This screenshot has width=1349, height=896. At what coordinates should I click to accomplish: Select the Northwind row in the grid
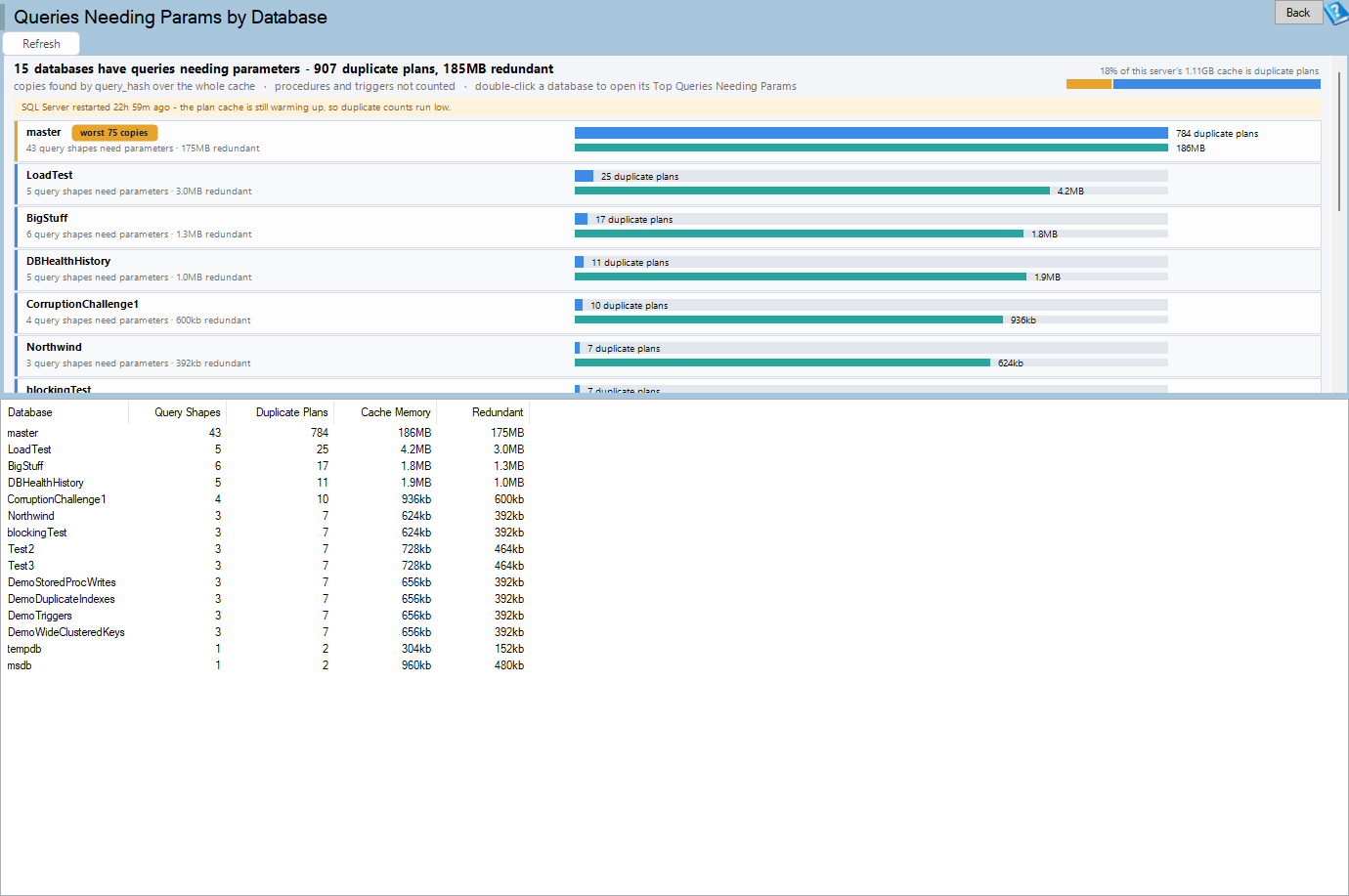point(265,516)
